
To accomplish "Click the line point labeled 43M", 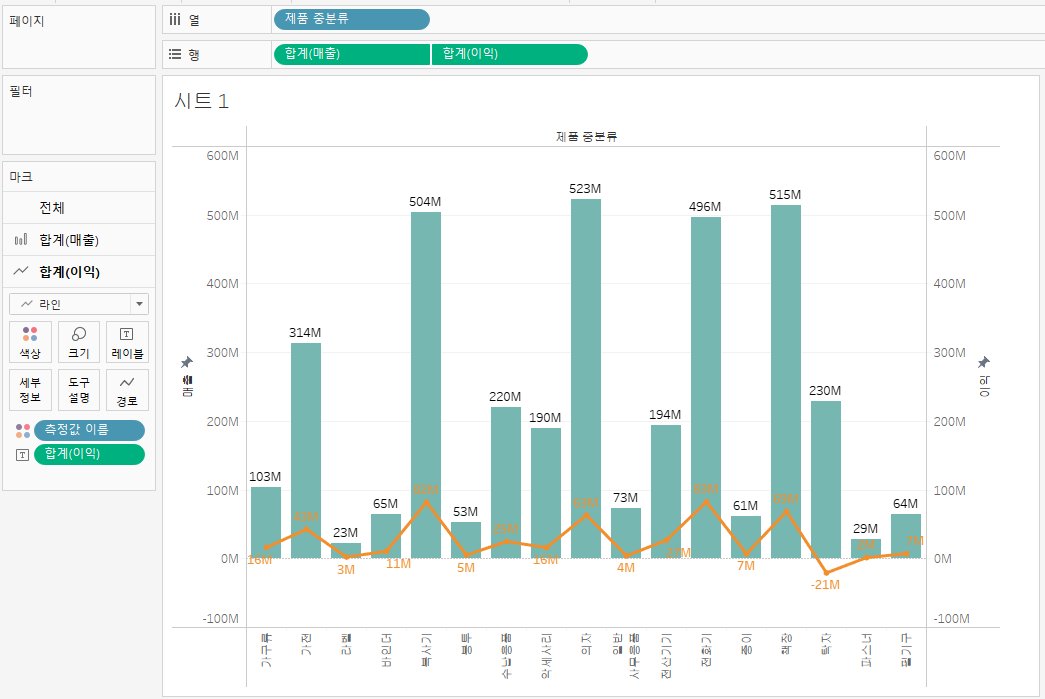I will [x=306, y=529].
